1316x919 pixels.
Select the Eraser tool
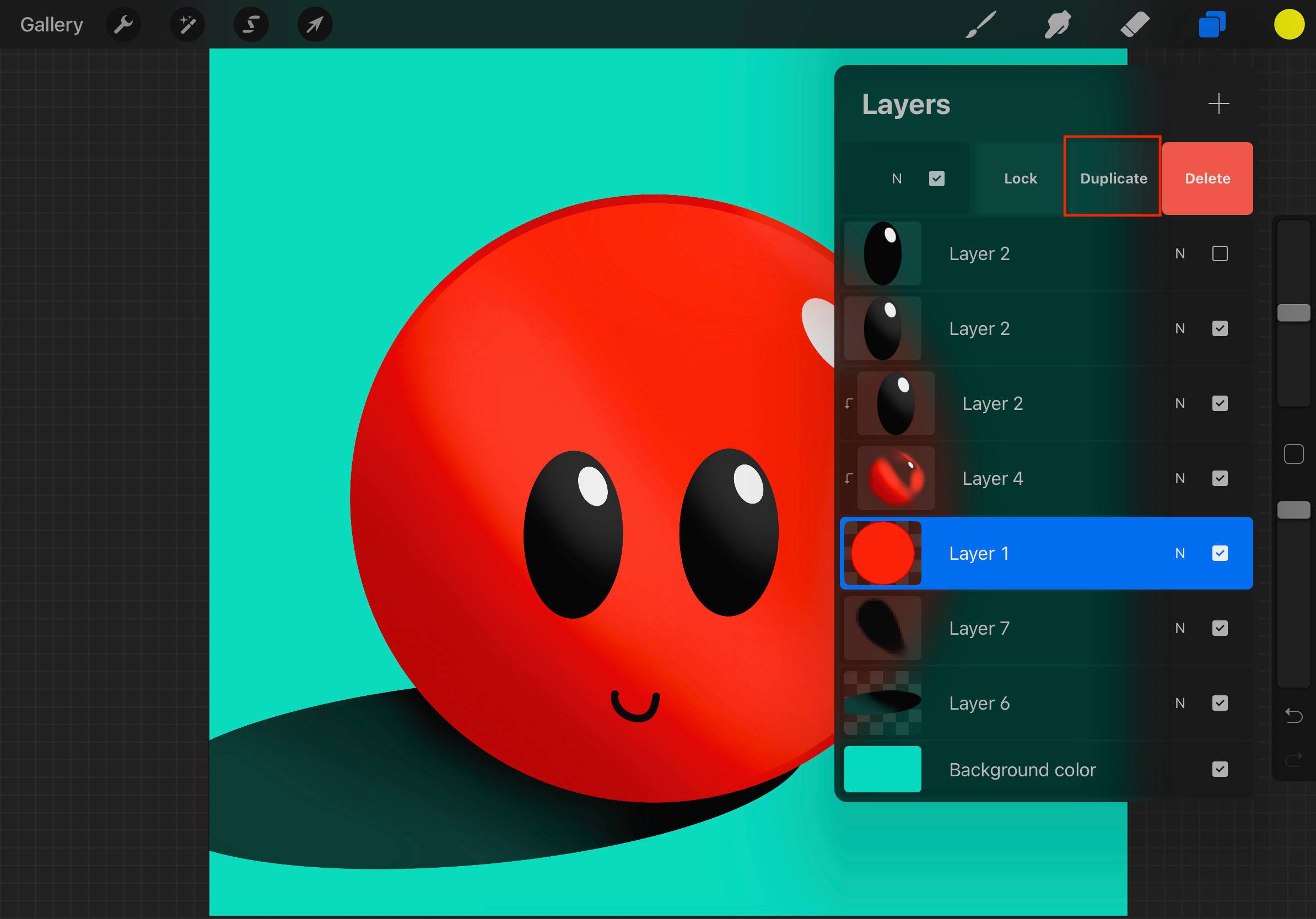[1135, 25]
